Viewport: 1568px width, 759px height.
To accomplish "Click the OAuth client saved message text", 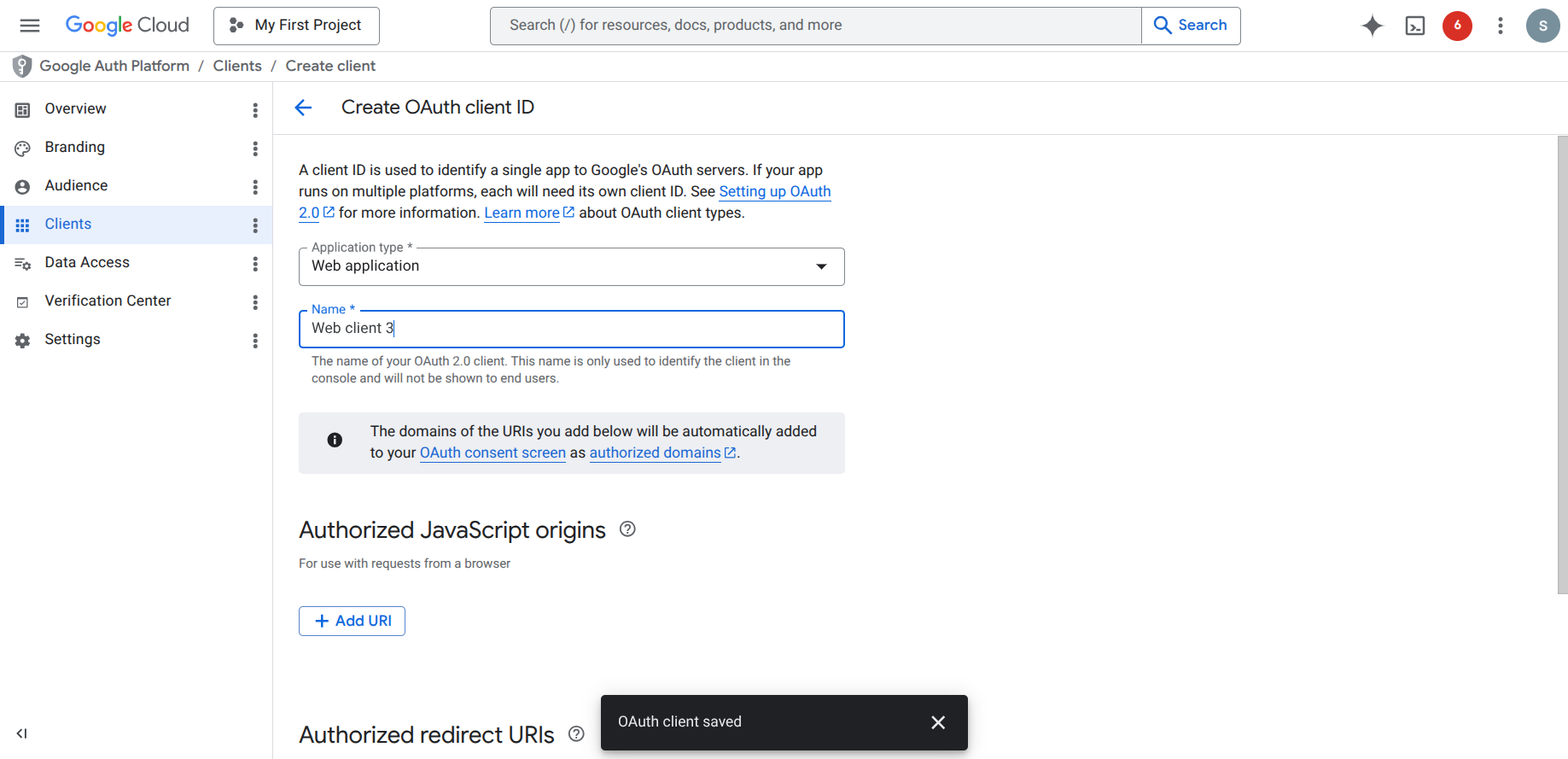I will (x=679, y=721).
